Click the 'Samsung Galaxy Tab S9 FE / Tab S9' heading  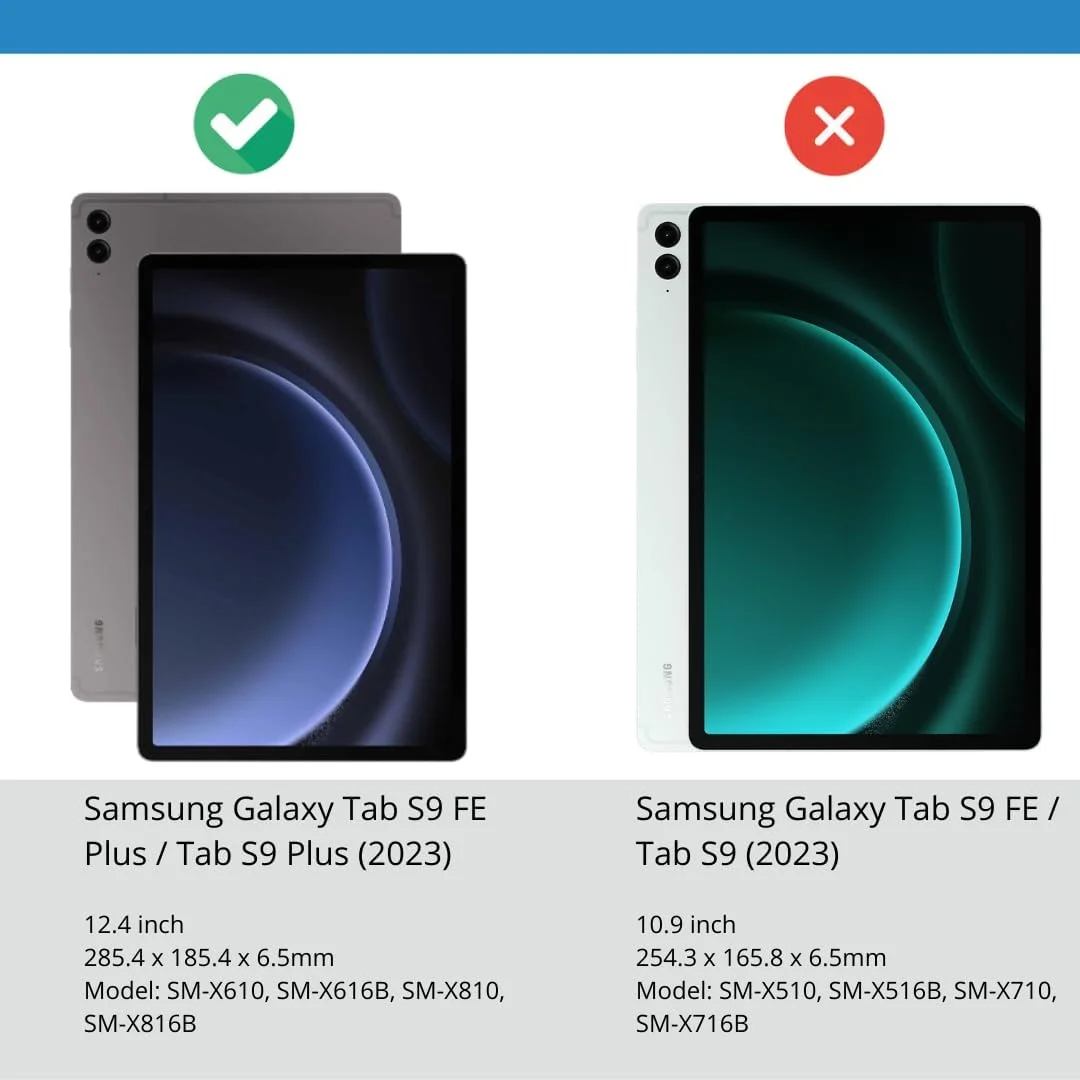(847, 831)
